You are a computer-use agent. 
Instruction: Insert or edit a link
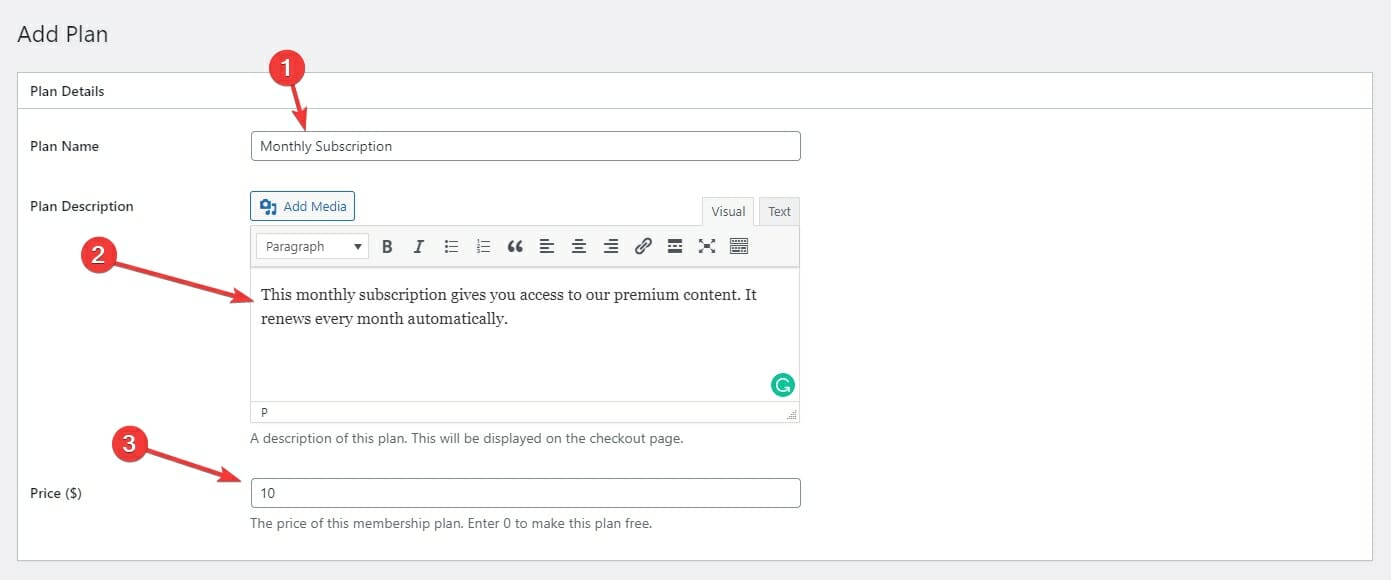pyautogui.click(x=643, y=246)
